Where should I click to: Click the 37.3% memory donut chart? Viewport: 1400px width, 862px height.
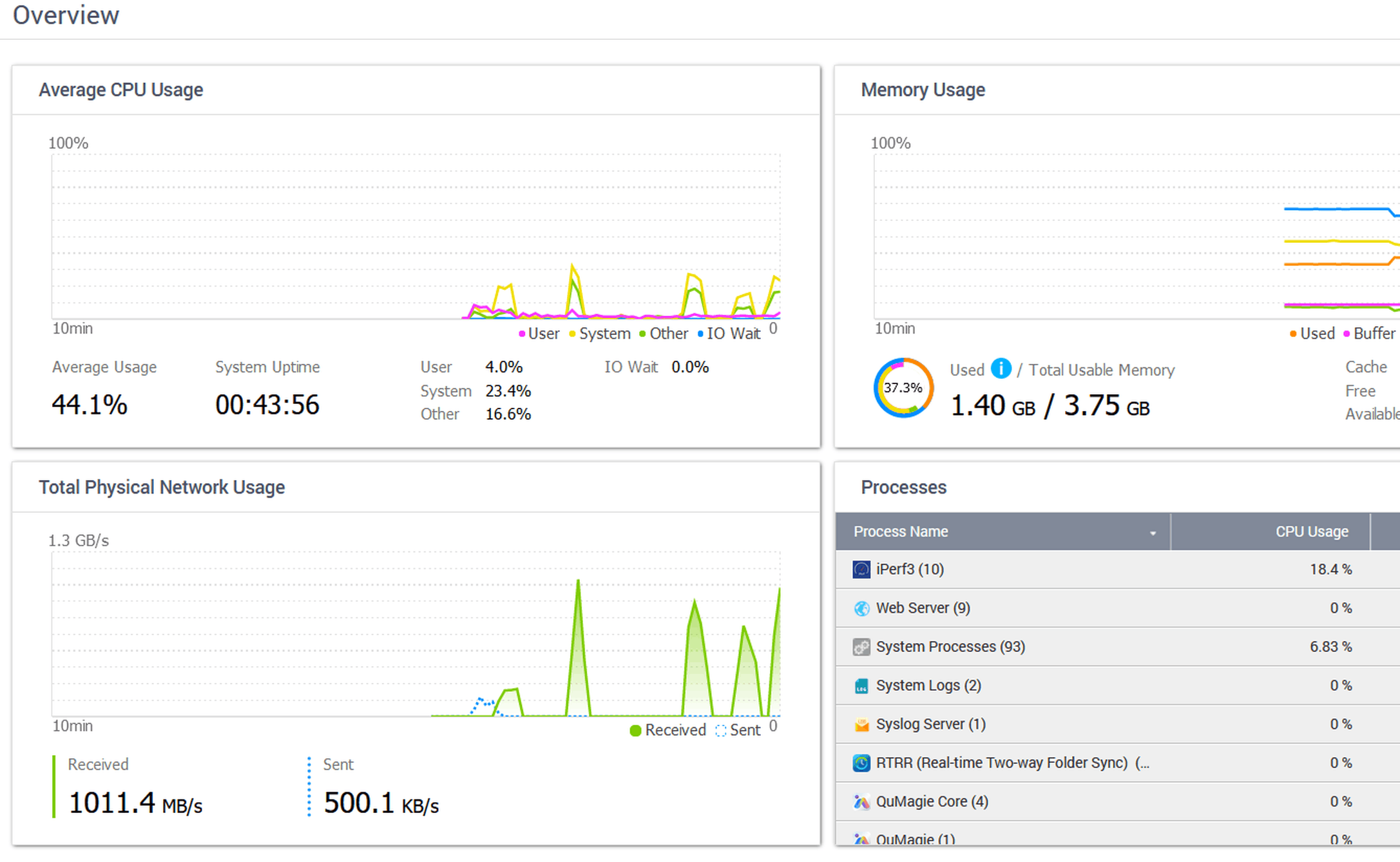click(x=903, y=388)
